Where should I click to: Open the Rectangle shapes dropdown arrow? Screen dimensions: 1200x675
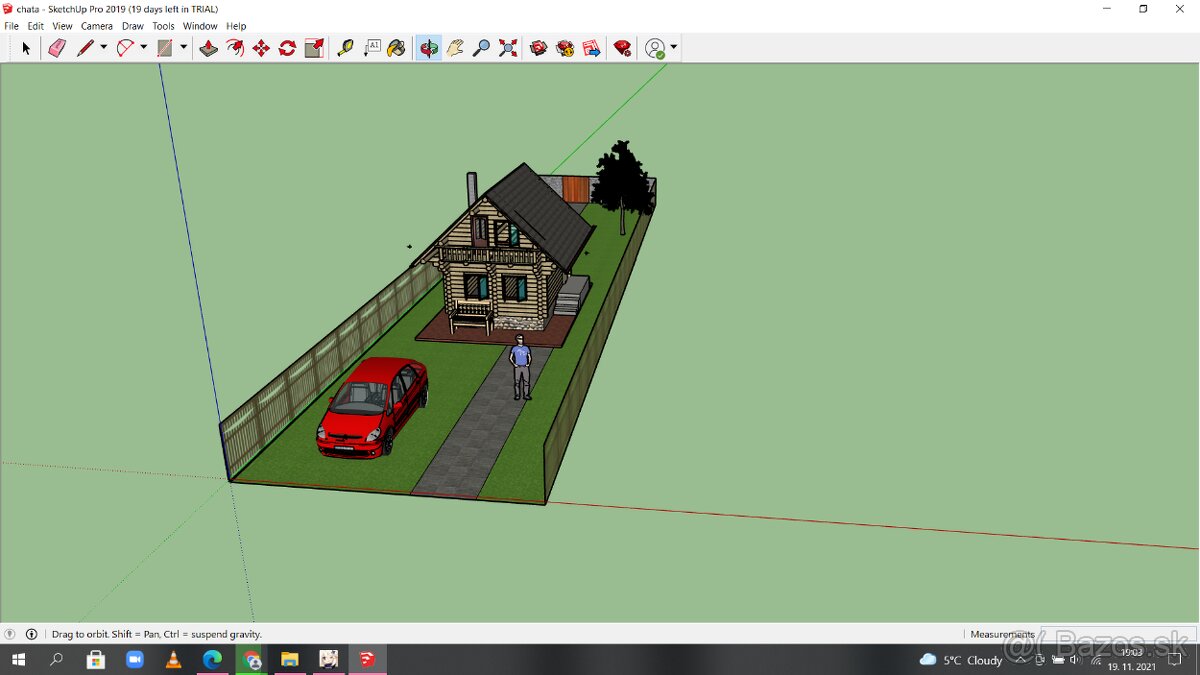click(183, 48)
